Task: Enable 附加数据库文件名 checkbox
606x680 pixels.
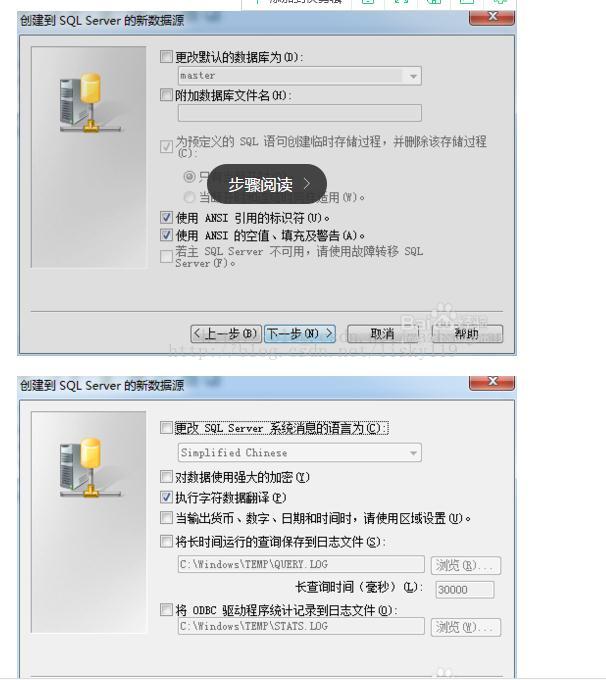Action: point(166,95)
